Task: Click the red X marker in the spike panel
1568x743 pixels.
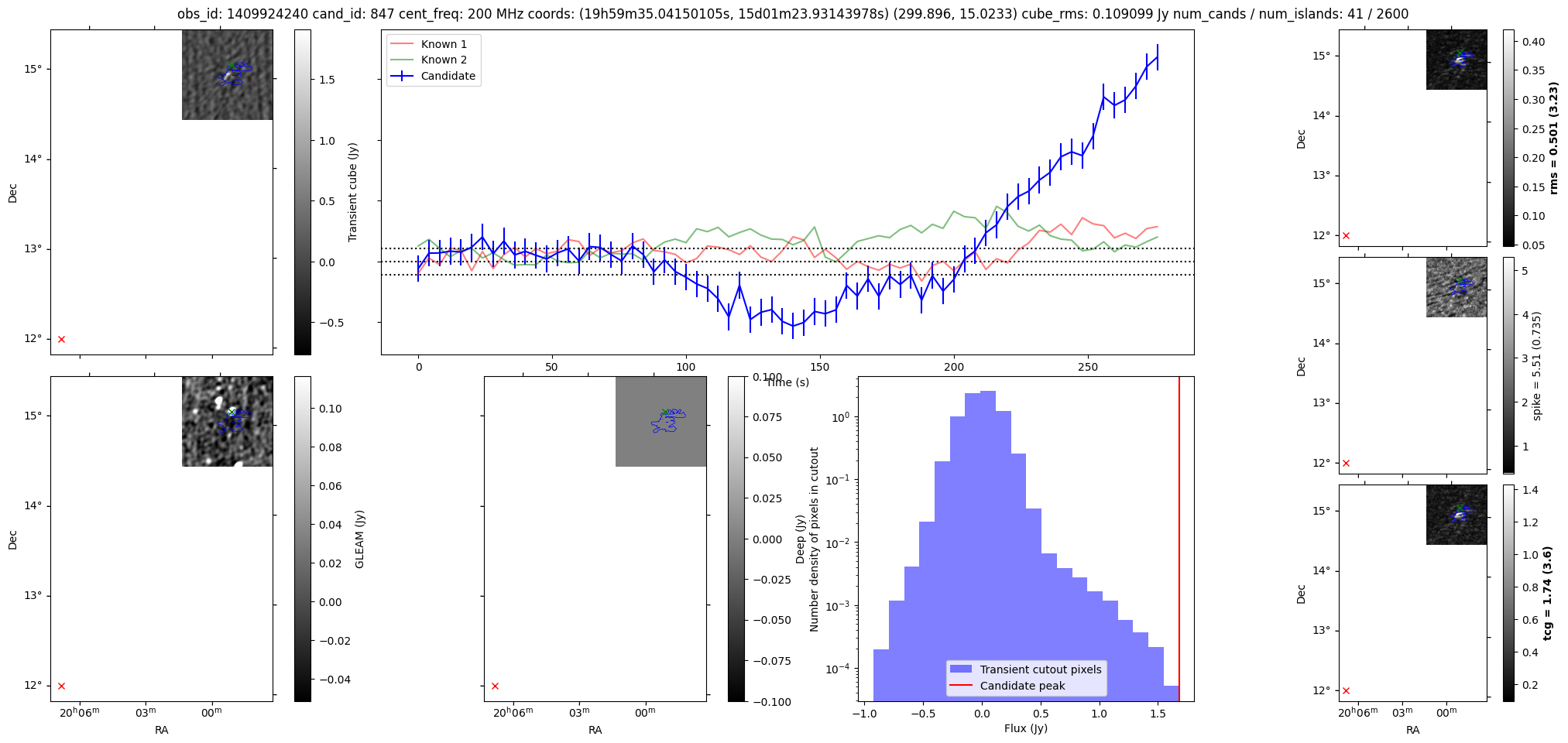Action: coord(1346,463)
